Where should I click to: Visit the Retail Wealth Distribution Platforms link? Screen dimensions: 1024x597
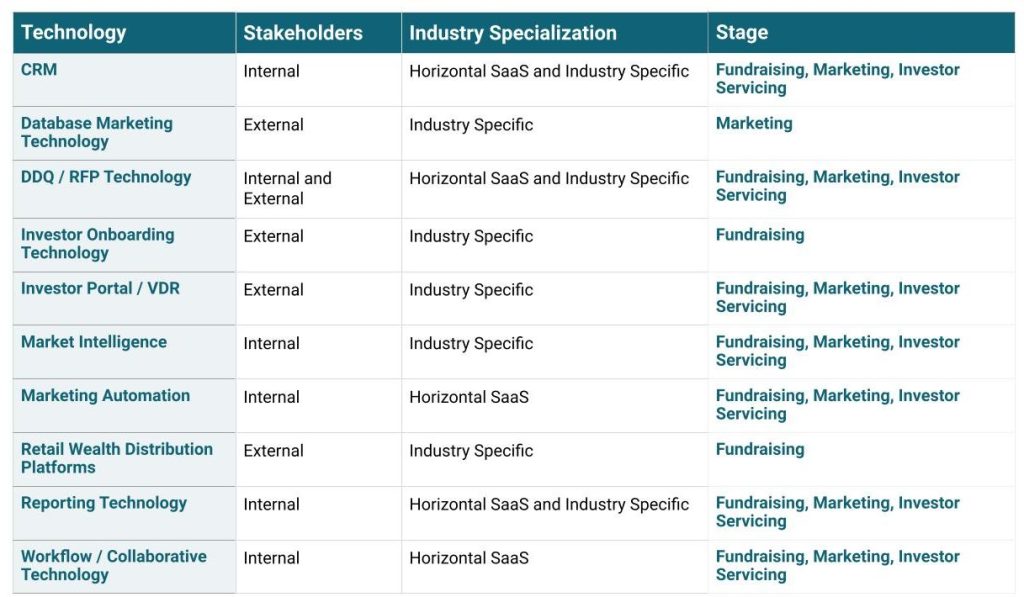point(116,458)
